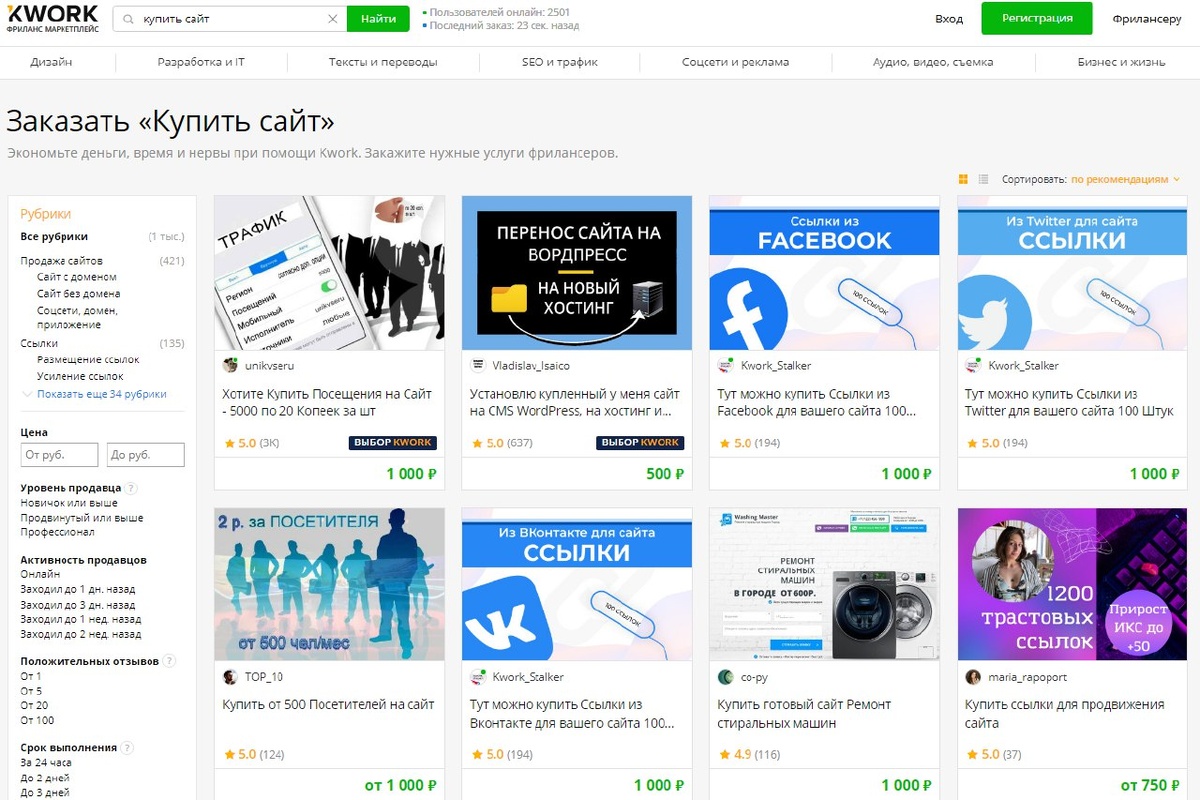This screenshot has height=800, width=1200.
Task: Click the До руб. maximum price field
Action: 146,455
